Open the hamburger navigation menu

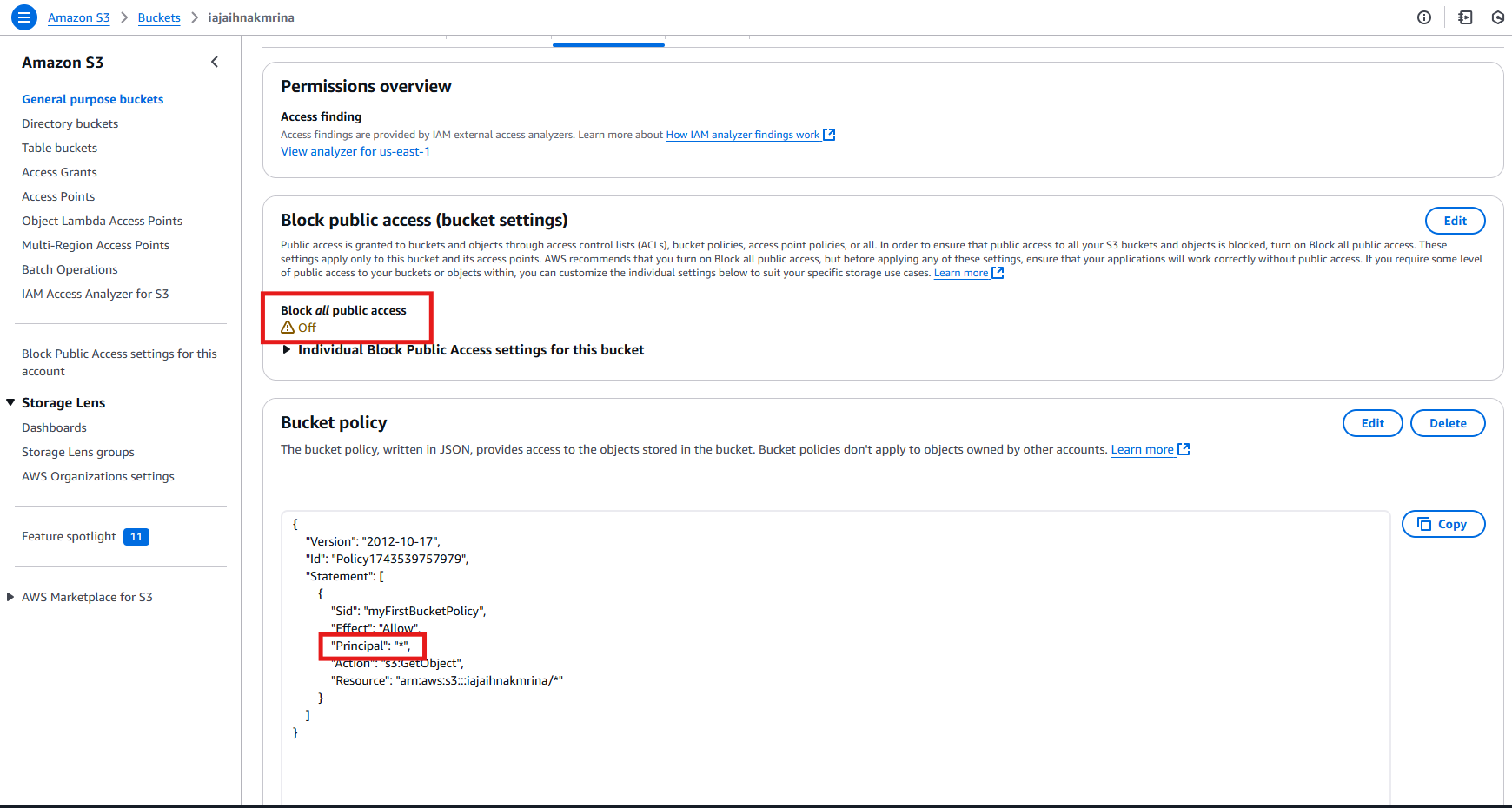coord(24,17)
